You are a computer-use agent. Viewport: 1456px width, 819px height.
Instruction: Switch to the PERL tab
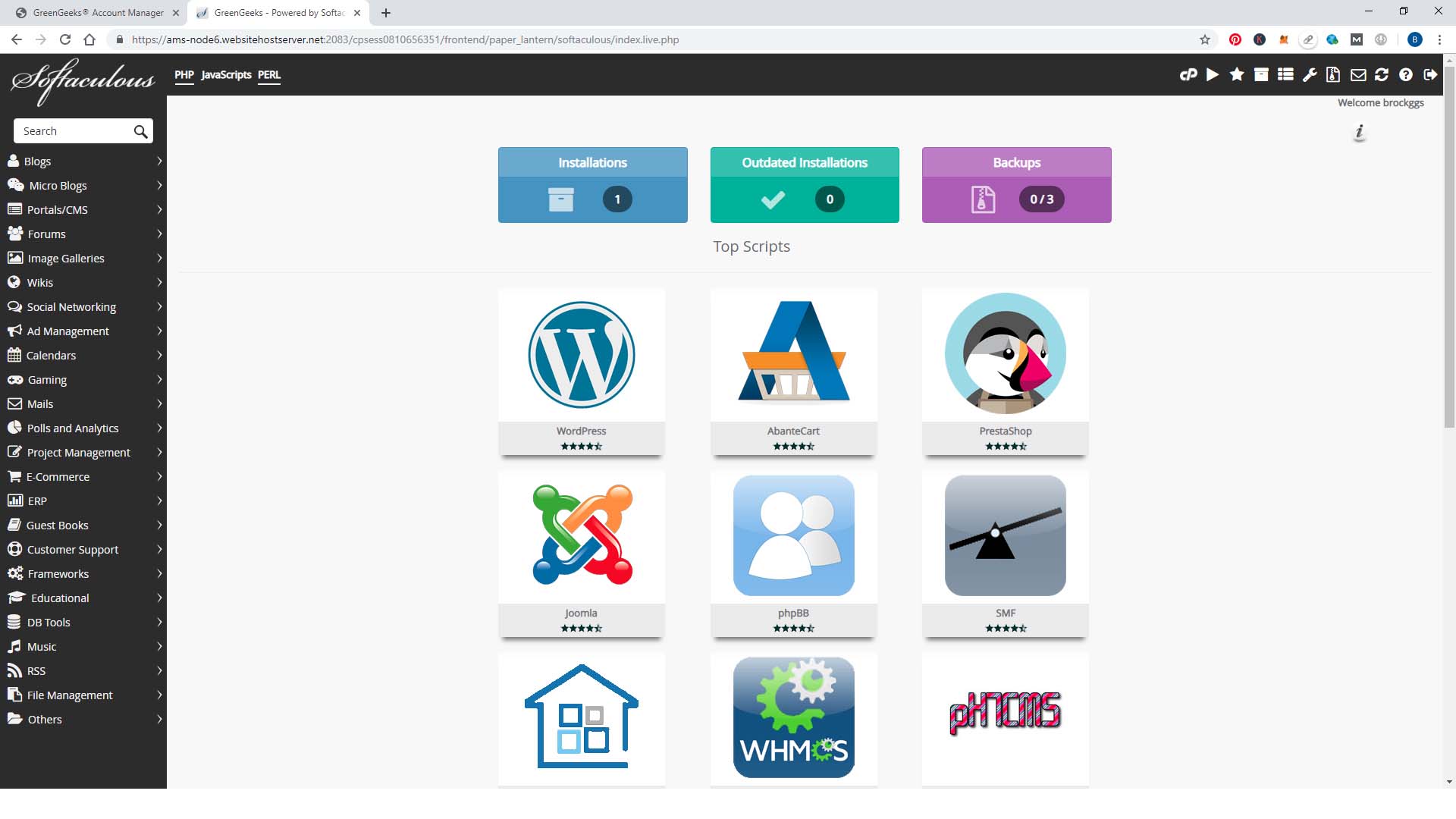click(x=268, y=74)
